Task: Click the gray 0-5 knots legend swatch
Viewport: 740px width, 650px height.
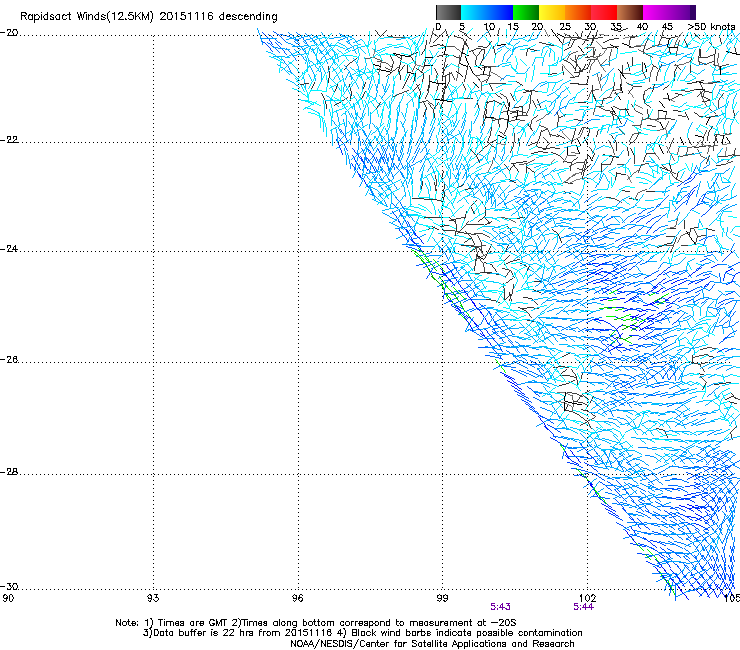Action: 448,12
